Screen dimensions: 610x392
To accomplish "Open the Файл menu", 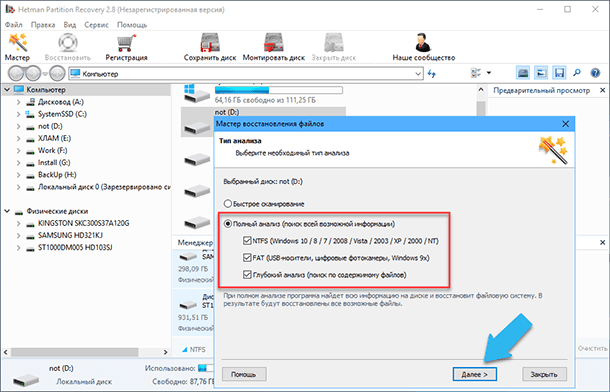I will (14, 24).
